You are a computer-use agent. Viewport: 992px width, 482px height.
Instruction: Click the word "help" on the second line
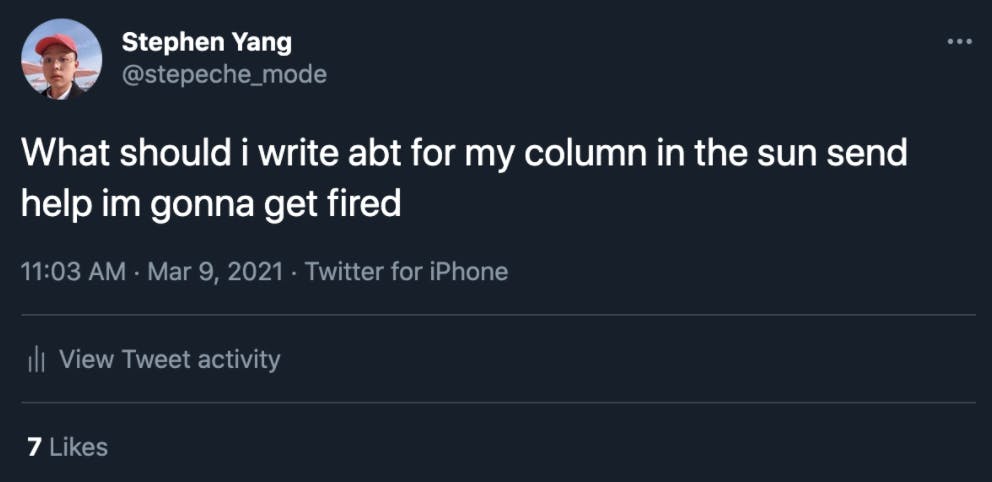(56, 203)
